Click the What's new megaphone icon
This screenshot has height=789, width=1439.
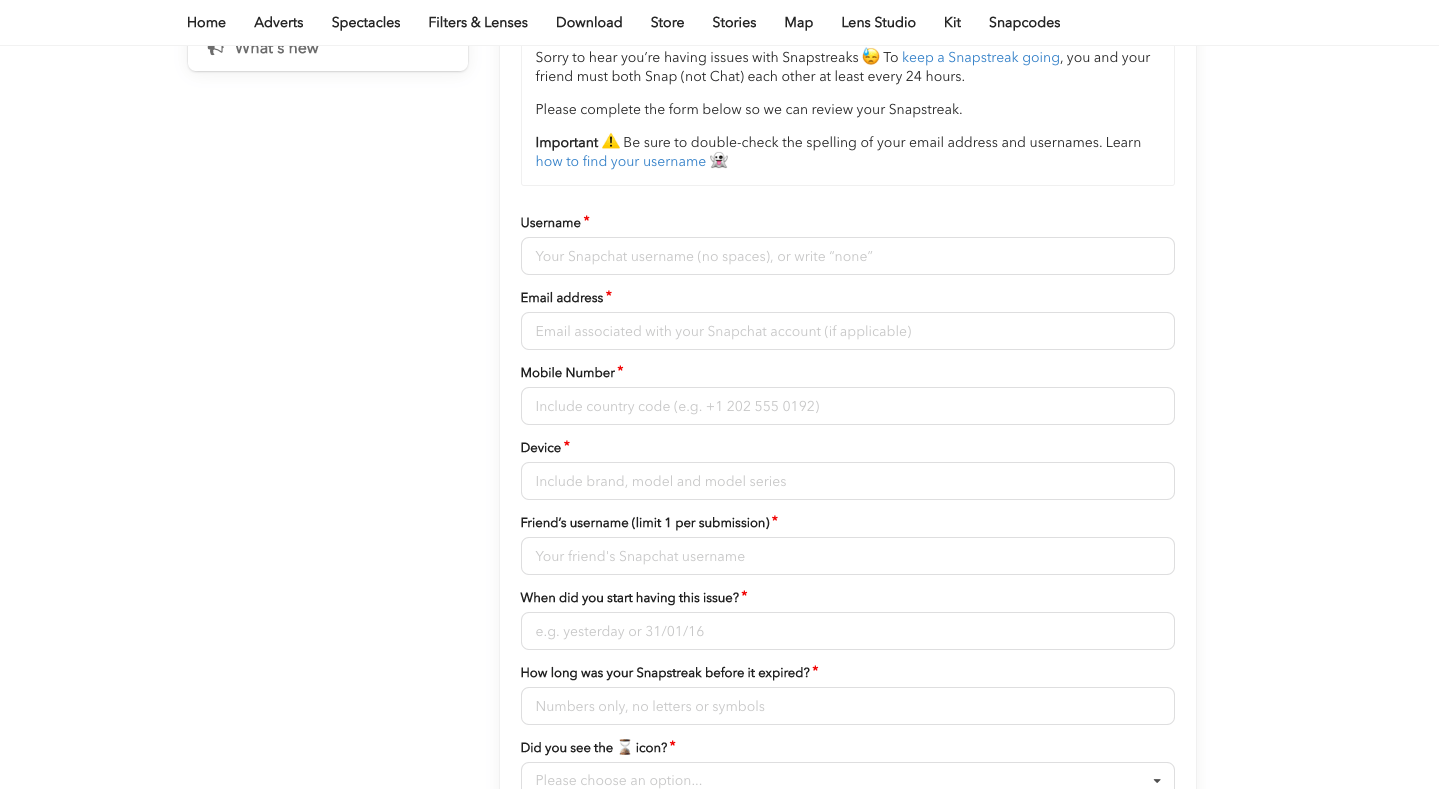tap(215, 49)
